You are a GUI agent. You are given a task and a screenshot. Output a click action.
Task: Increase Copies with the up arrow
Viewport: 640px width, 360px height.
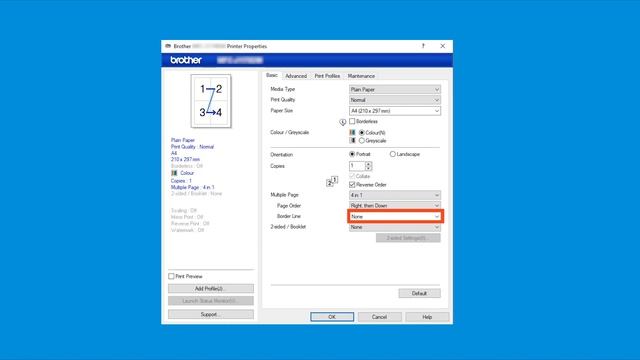(369, 164)
